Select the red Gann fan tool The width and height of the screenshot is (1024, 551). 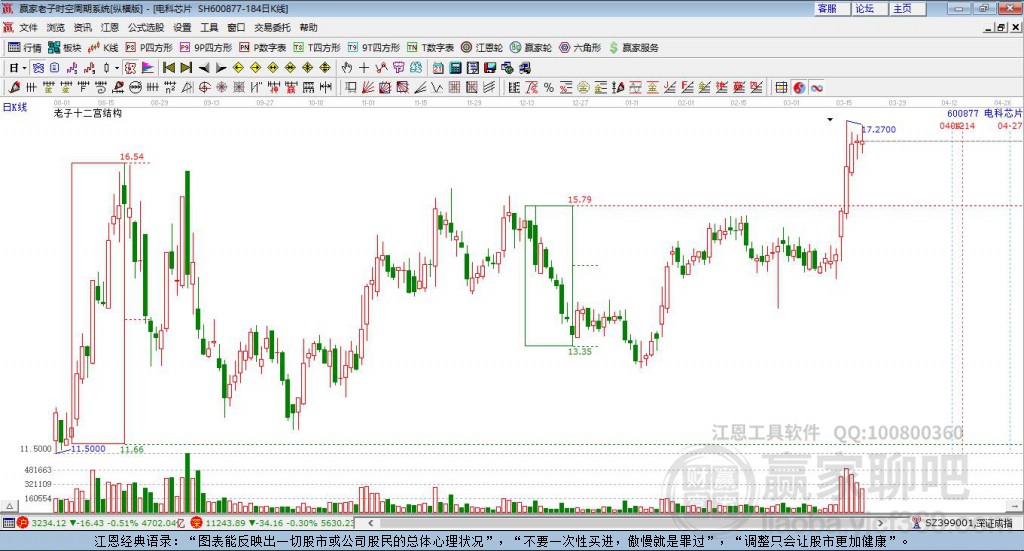click(x=368, y=87)
